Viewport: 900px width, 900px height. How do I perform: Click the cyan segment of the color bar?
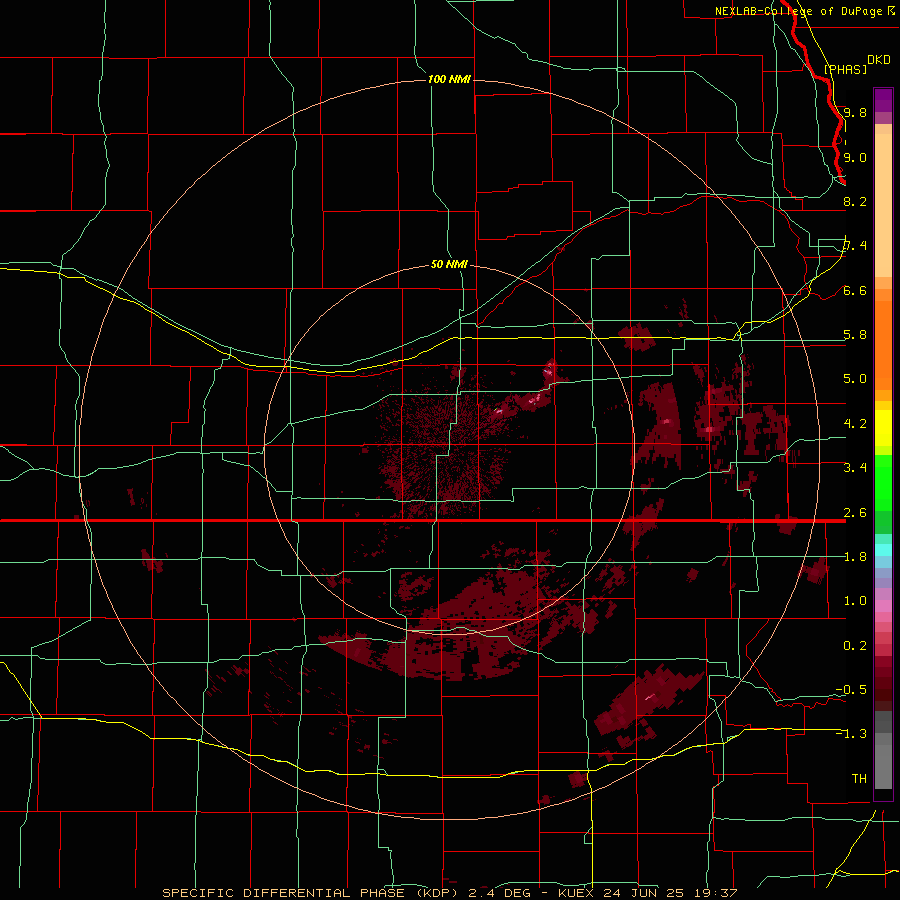point(883,550)
